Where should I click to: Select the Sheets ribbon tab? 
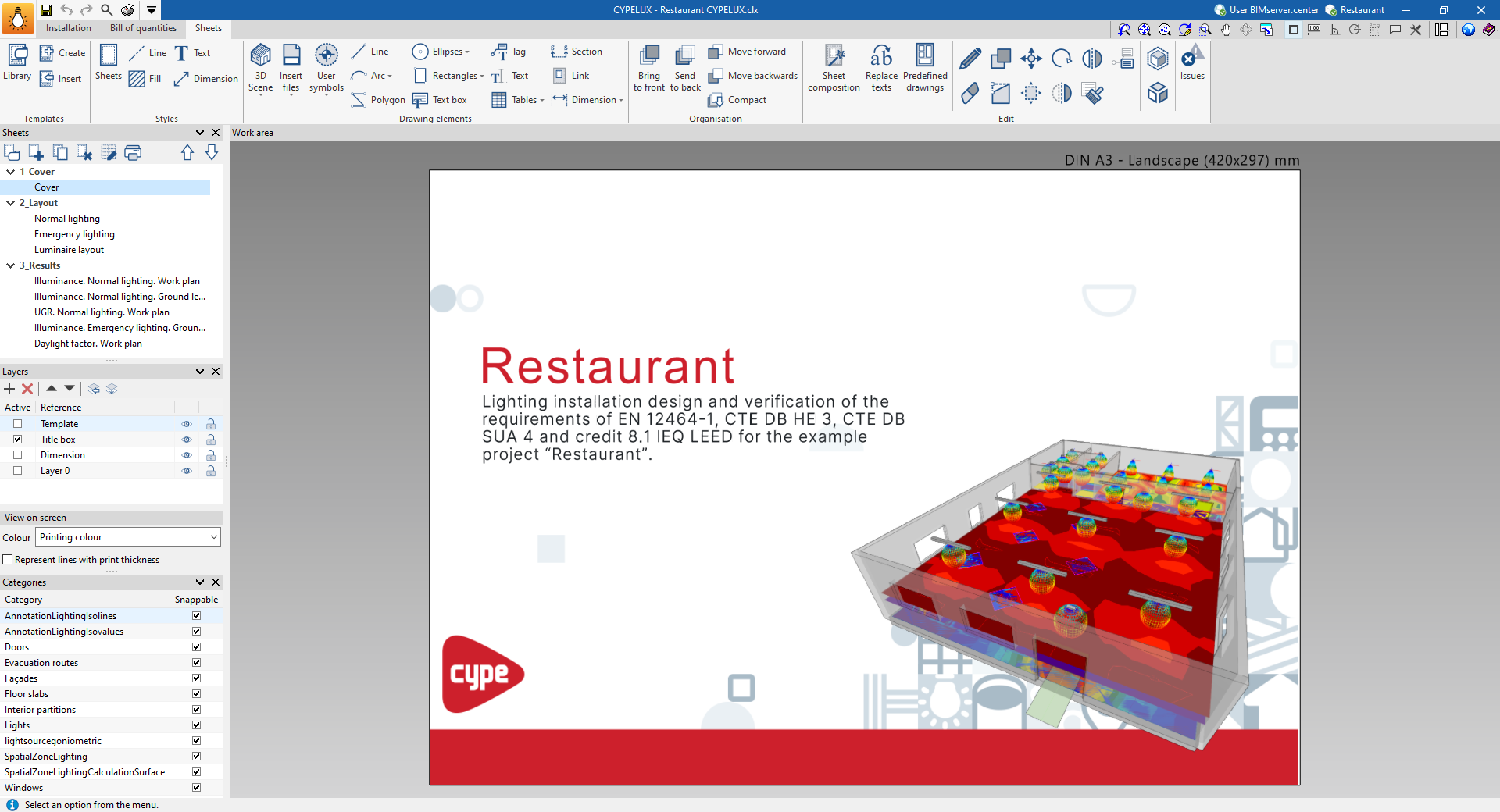coord(209,28)
